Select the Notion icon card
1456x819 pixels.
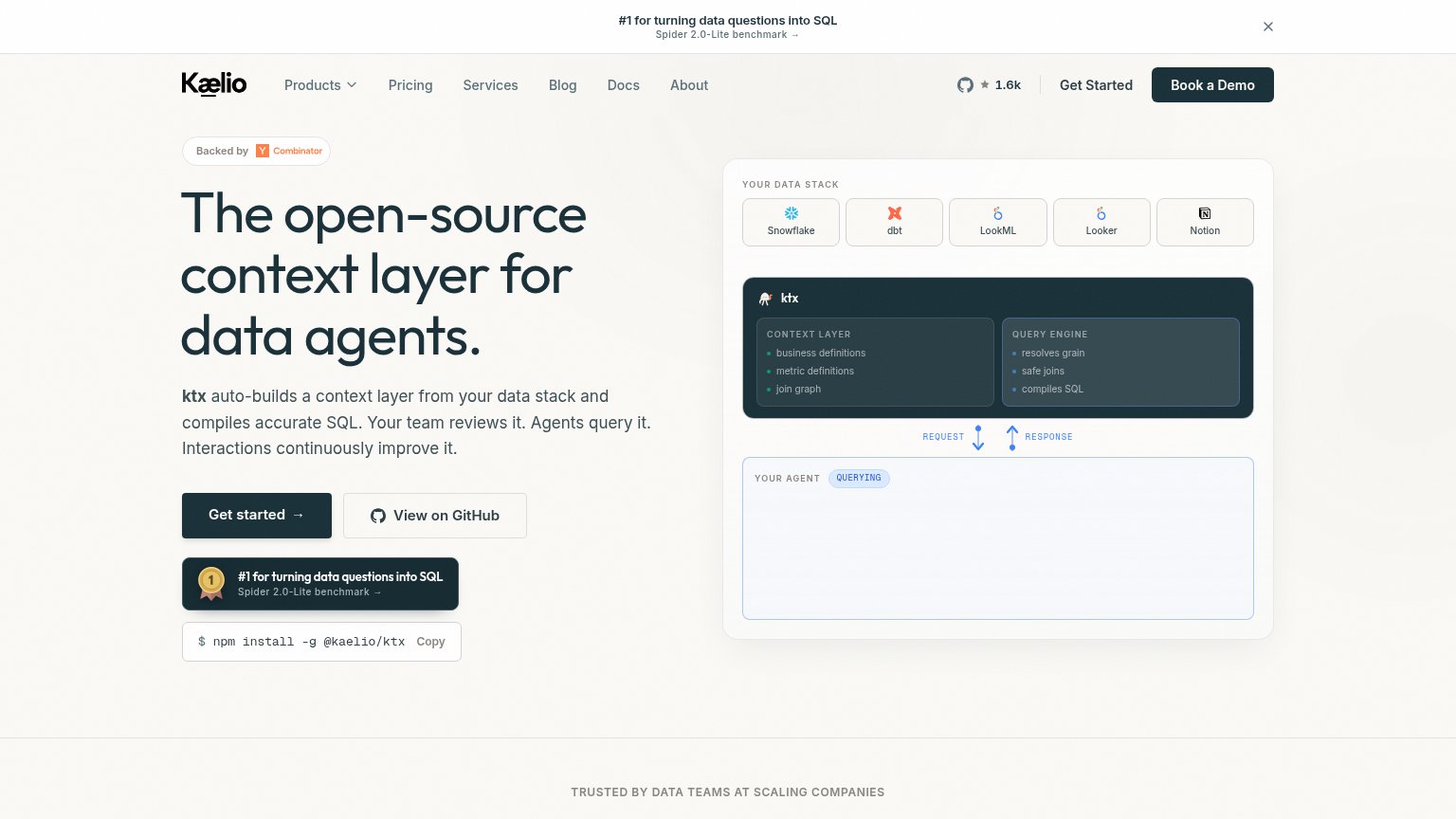pyautogui.click(x=1205, y=222)
